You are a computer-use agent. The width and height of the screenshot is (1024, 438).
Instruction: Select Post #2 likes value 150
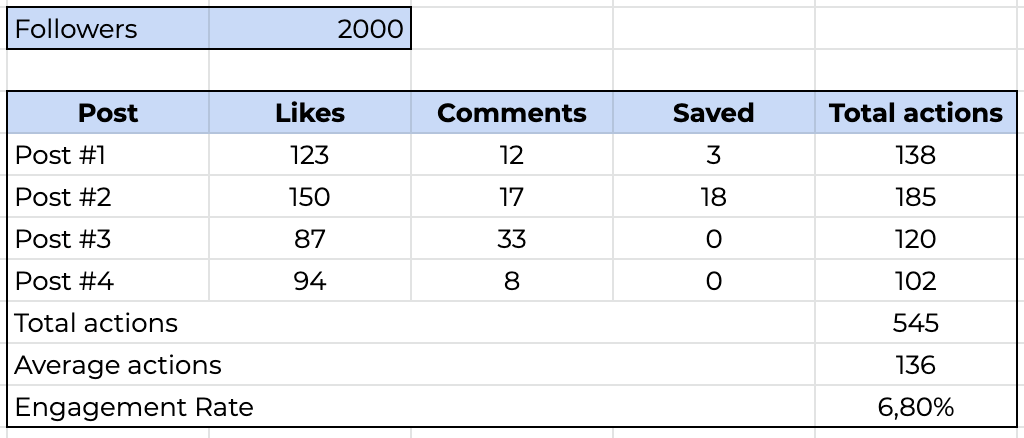pos(310,197)
